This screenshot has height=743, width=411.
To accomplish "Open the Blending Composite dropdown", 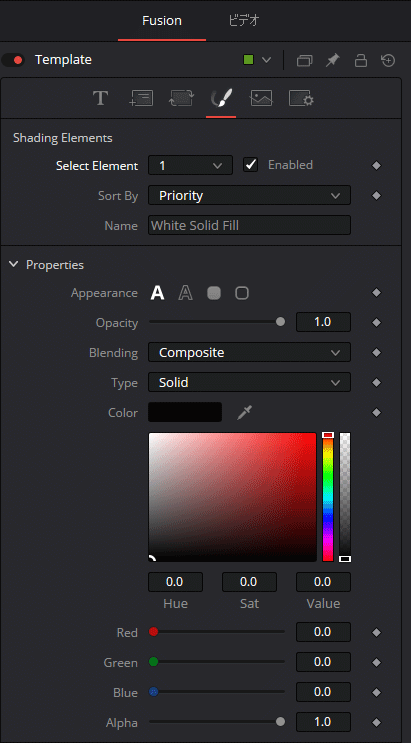I will coord(249,353).
